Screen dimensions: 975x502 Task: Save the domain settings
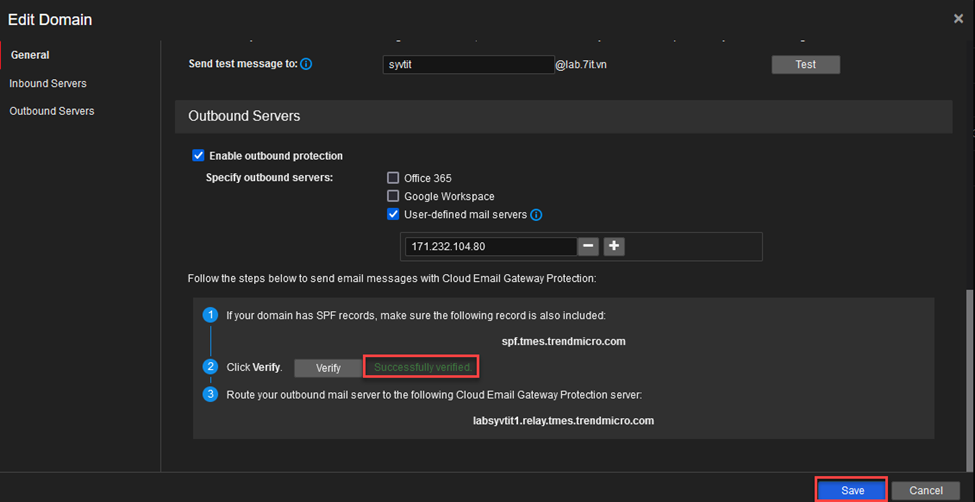click(x=852, y=490)
